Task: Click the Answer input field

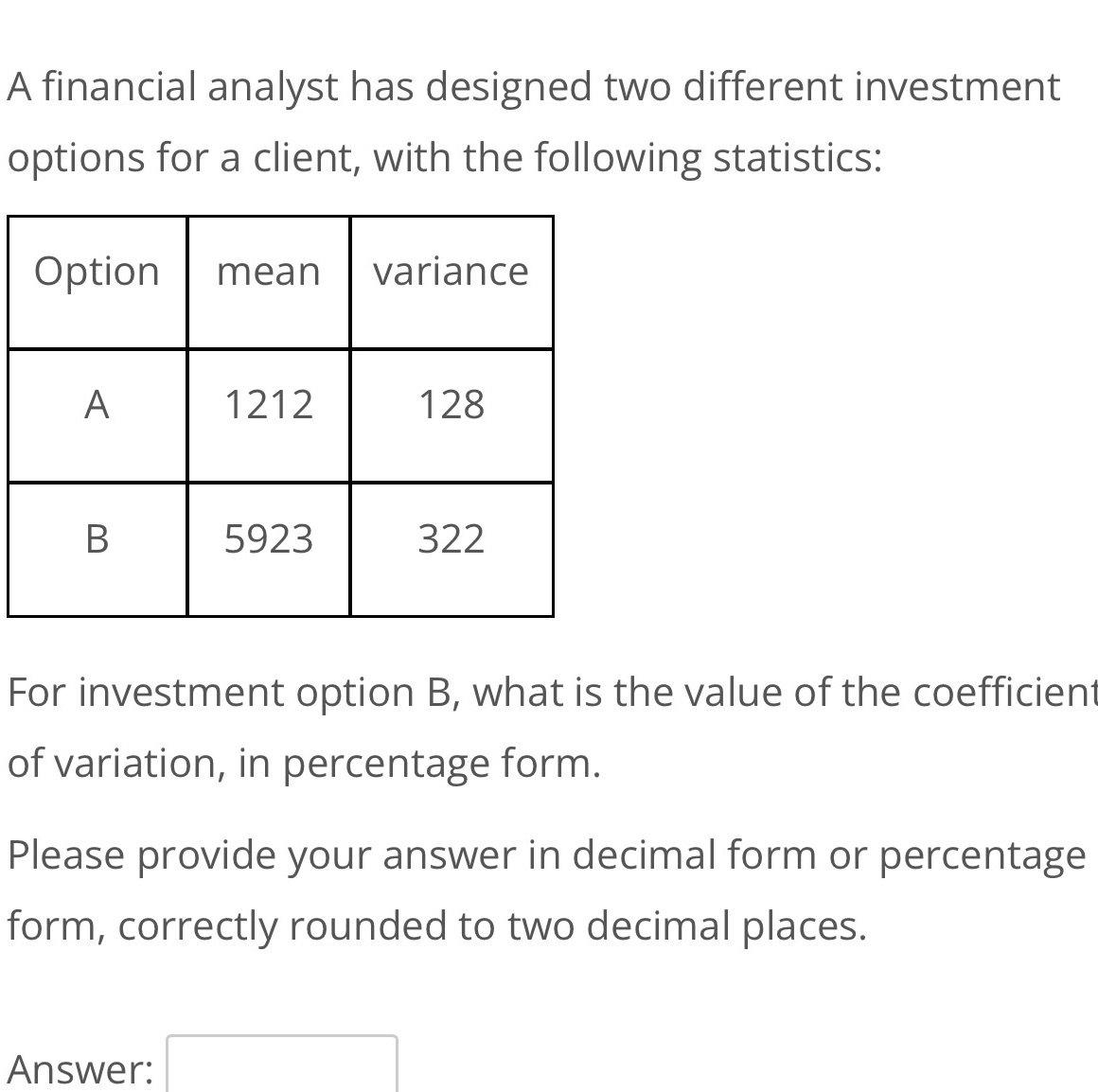Action: (x=281, y=1064)
